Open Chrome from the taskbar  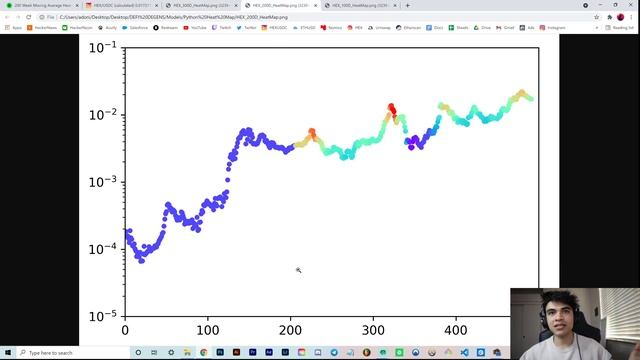[x=204, y=353]
